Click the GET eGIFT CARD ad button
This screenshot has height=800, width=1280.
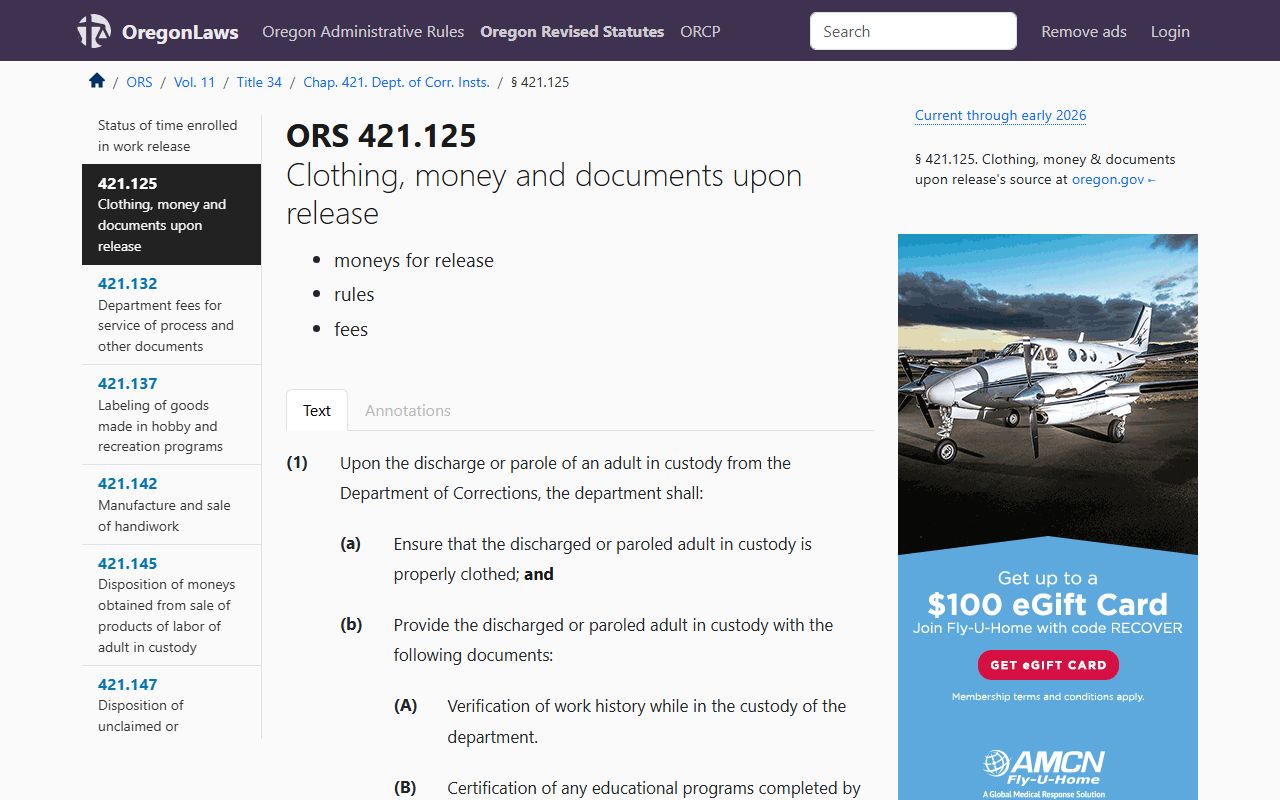coord(1048,665)
